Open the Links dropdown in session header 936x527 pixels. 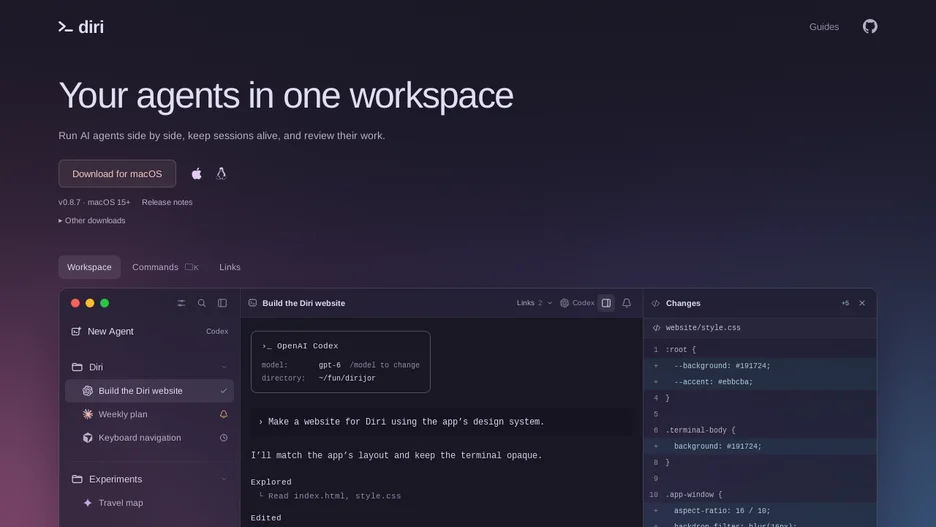click(534, 303)
